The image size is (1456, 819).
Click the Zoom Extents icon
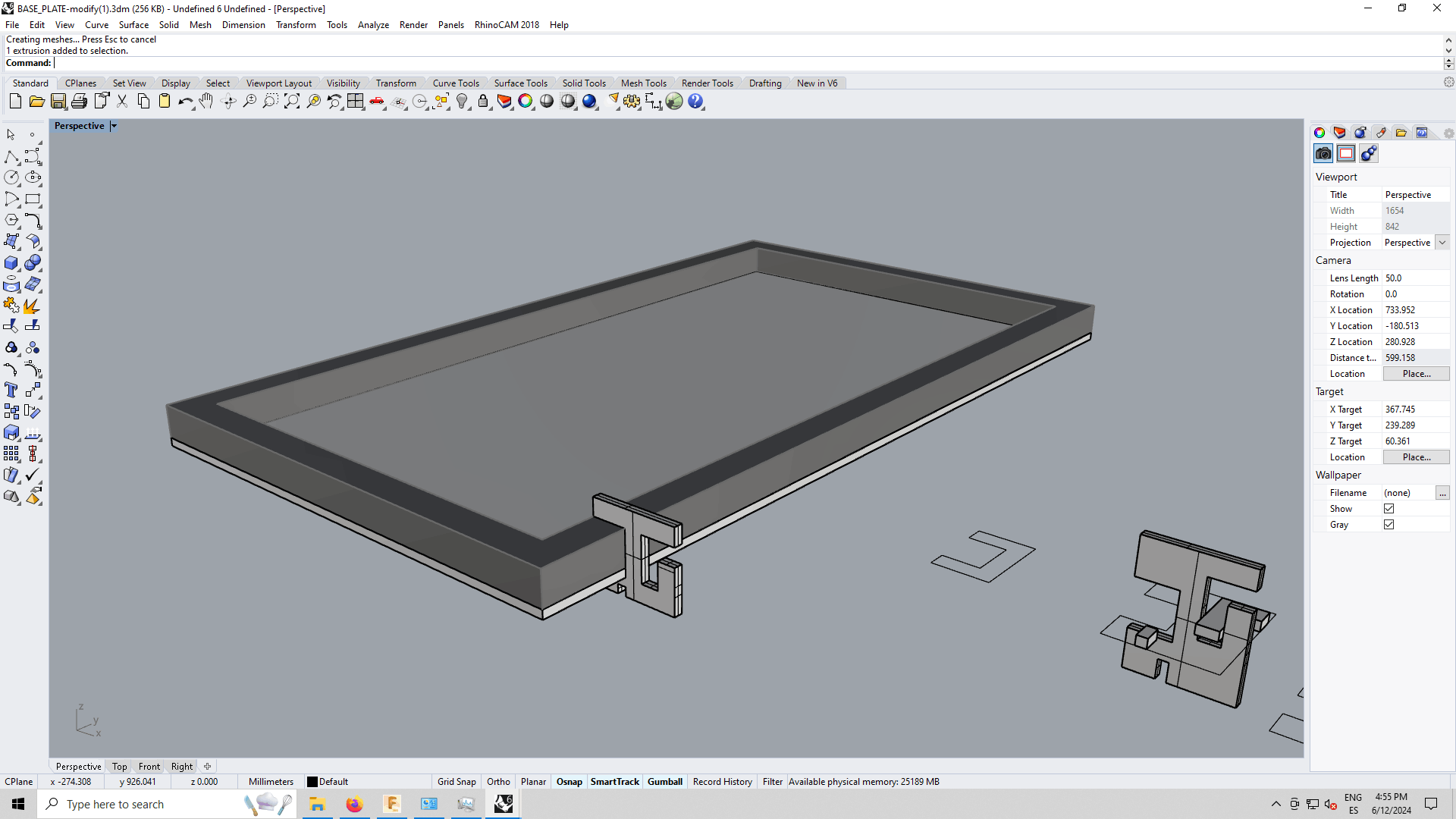pos(291,102)
